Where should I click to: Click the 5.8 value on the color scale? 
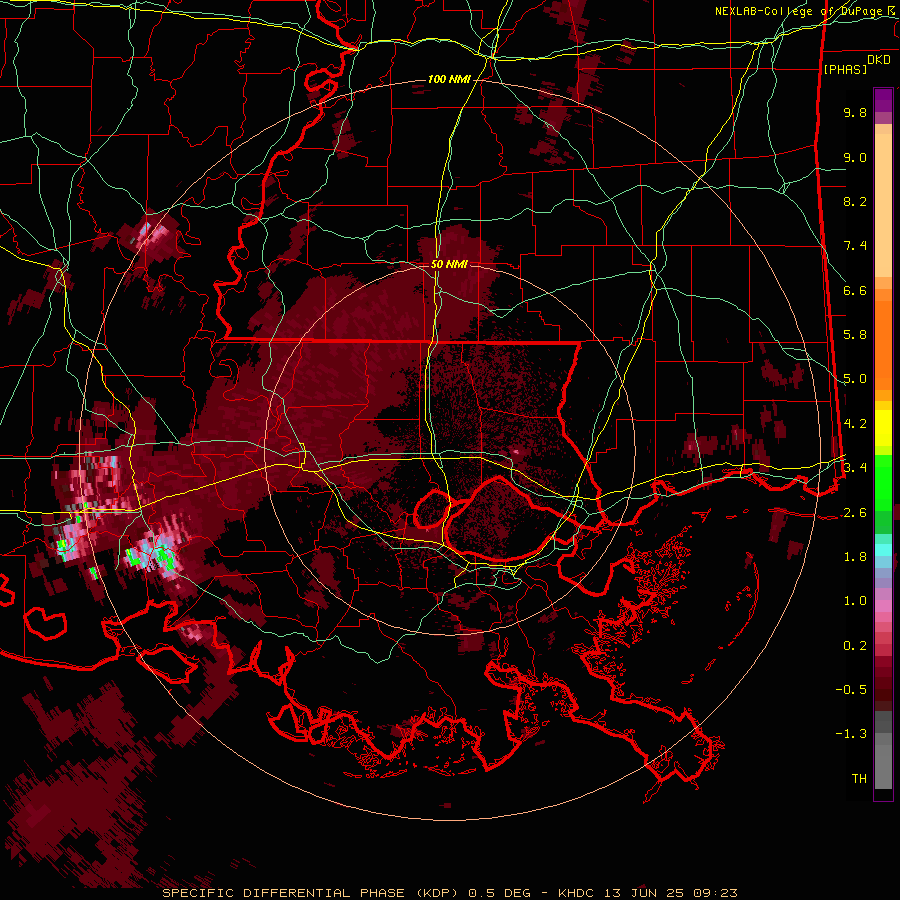(x=855, y=335)
